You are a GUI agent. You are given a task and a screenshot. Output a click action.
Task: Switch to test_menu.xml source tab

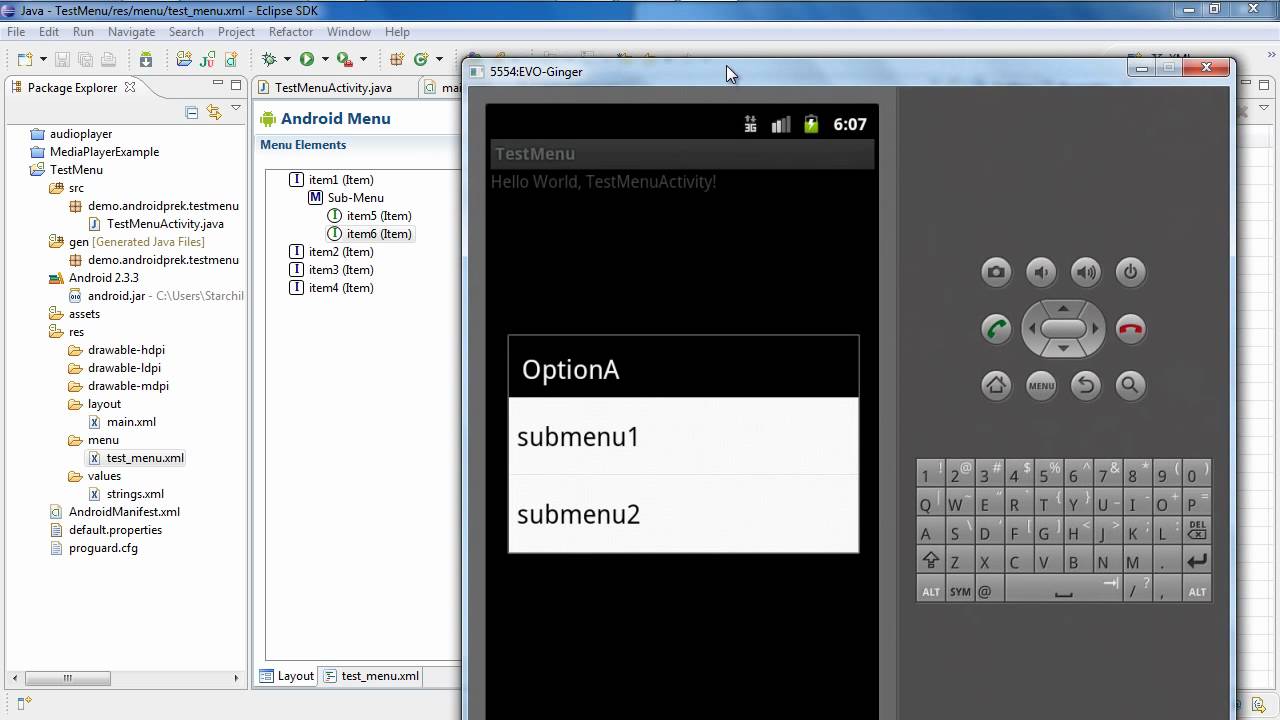tap(371, 676)
